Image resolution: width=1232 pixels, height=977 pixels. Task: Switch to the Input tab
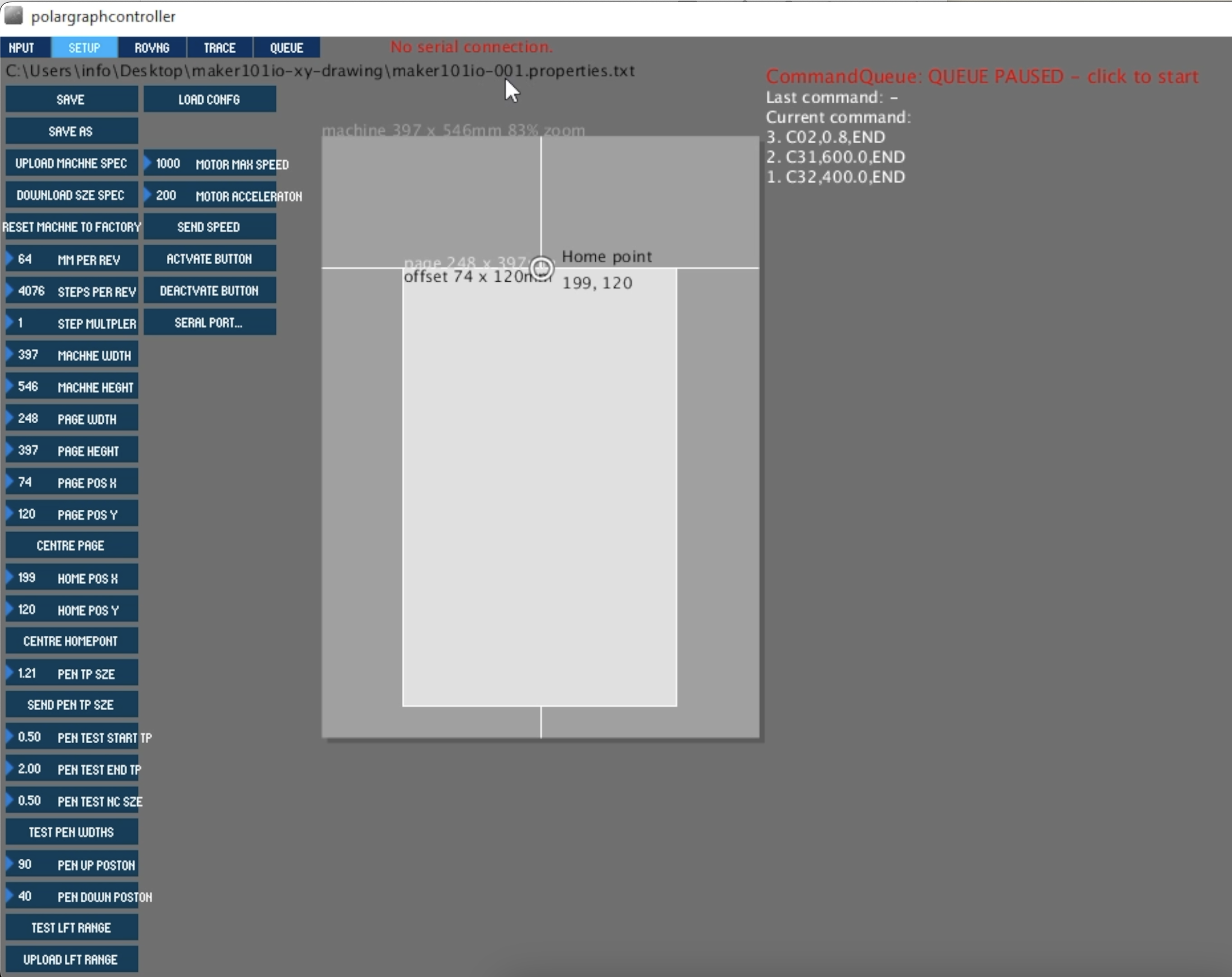24,47
